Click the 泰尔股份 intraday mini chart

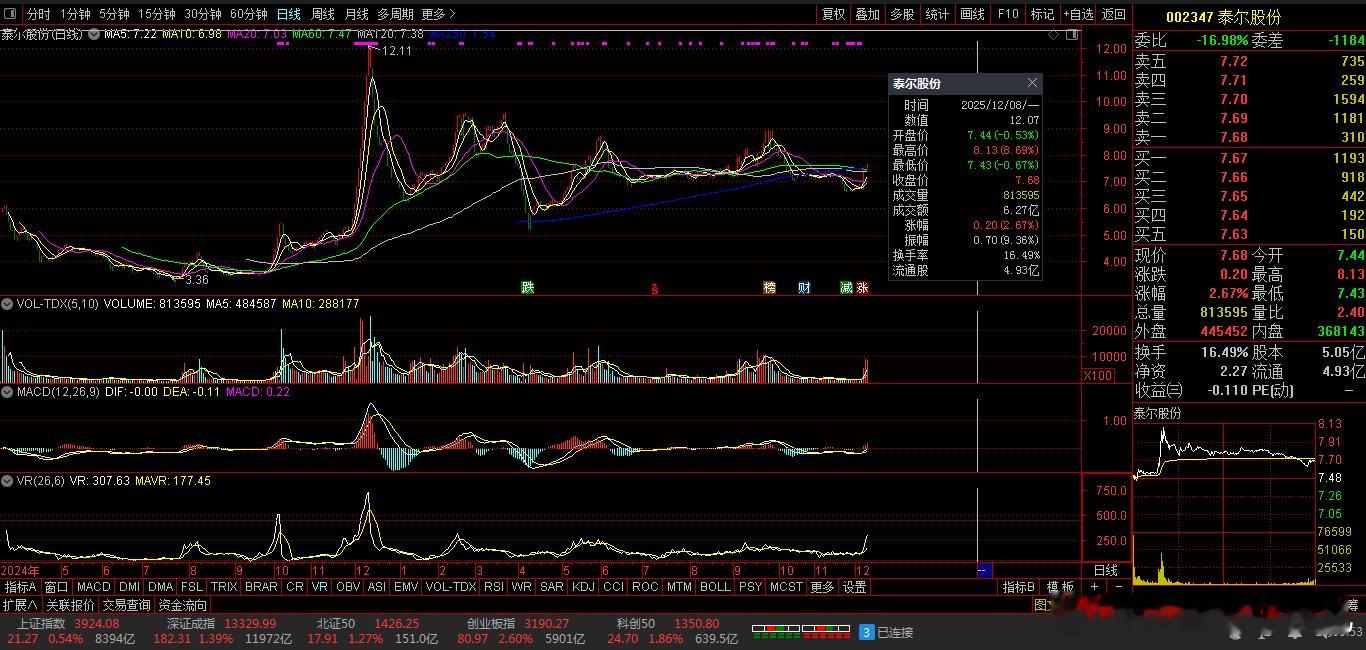pyautogui.click(x=1224, y=503)
